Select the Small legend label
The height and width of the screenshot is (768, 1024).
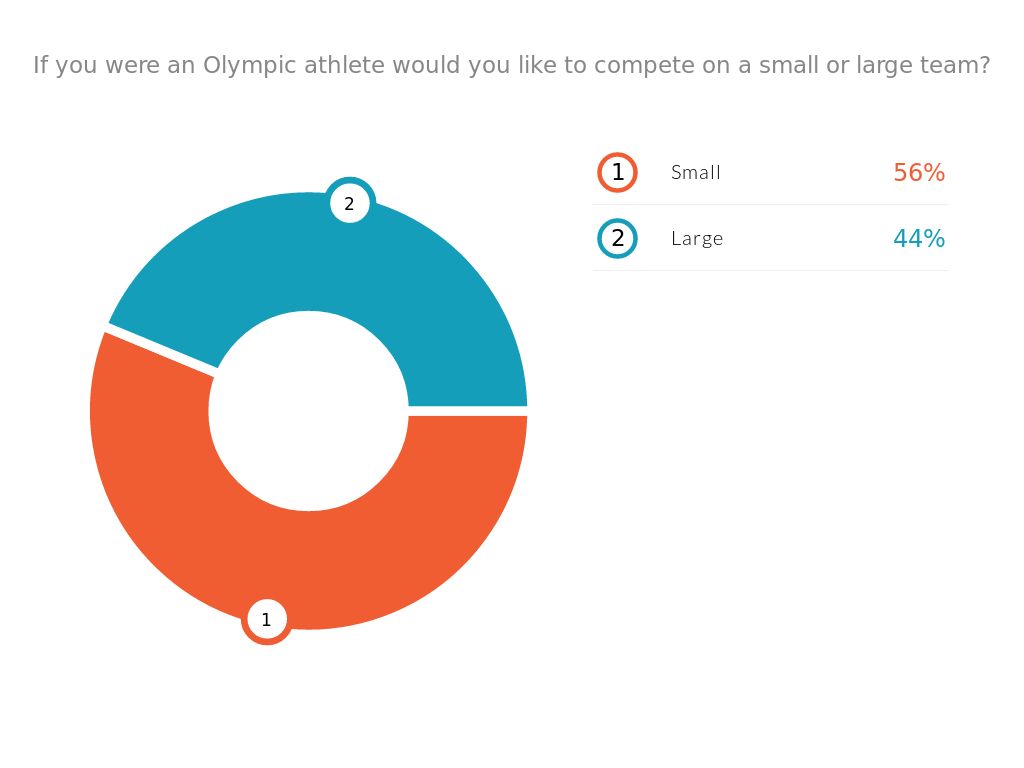(x=696, y=172)
